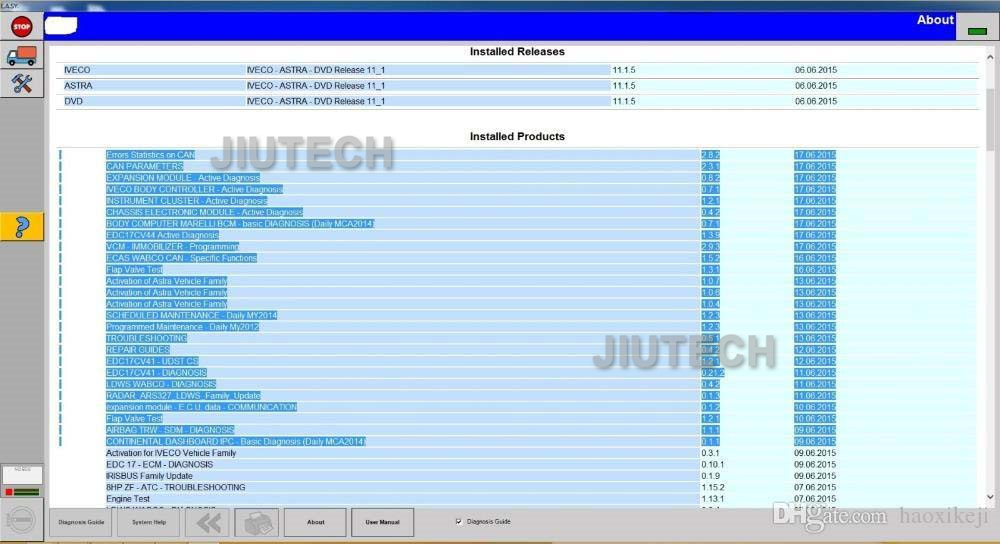Image resolution: width=1000 pixels, height=544 pixels.
Task: Select the 'Engine Test' product row
Action: pyautogui.click(x=517, y=499)
